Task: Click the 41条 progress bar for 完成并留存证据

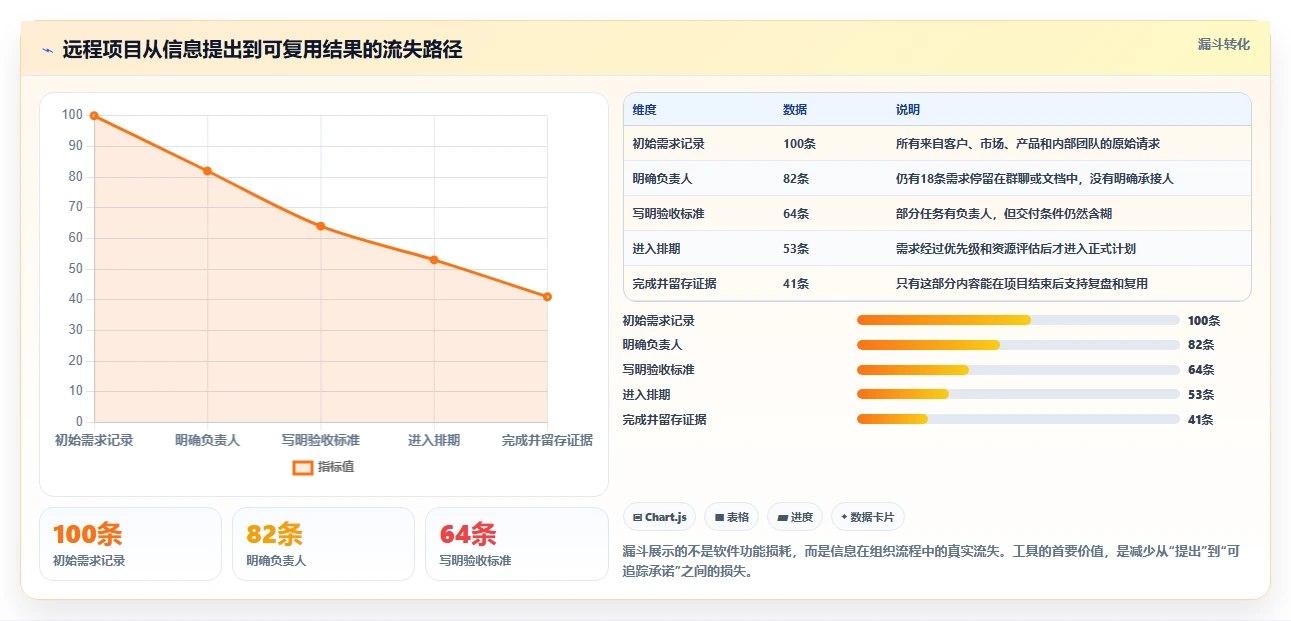Action: (x=1018, y=420)
